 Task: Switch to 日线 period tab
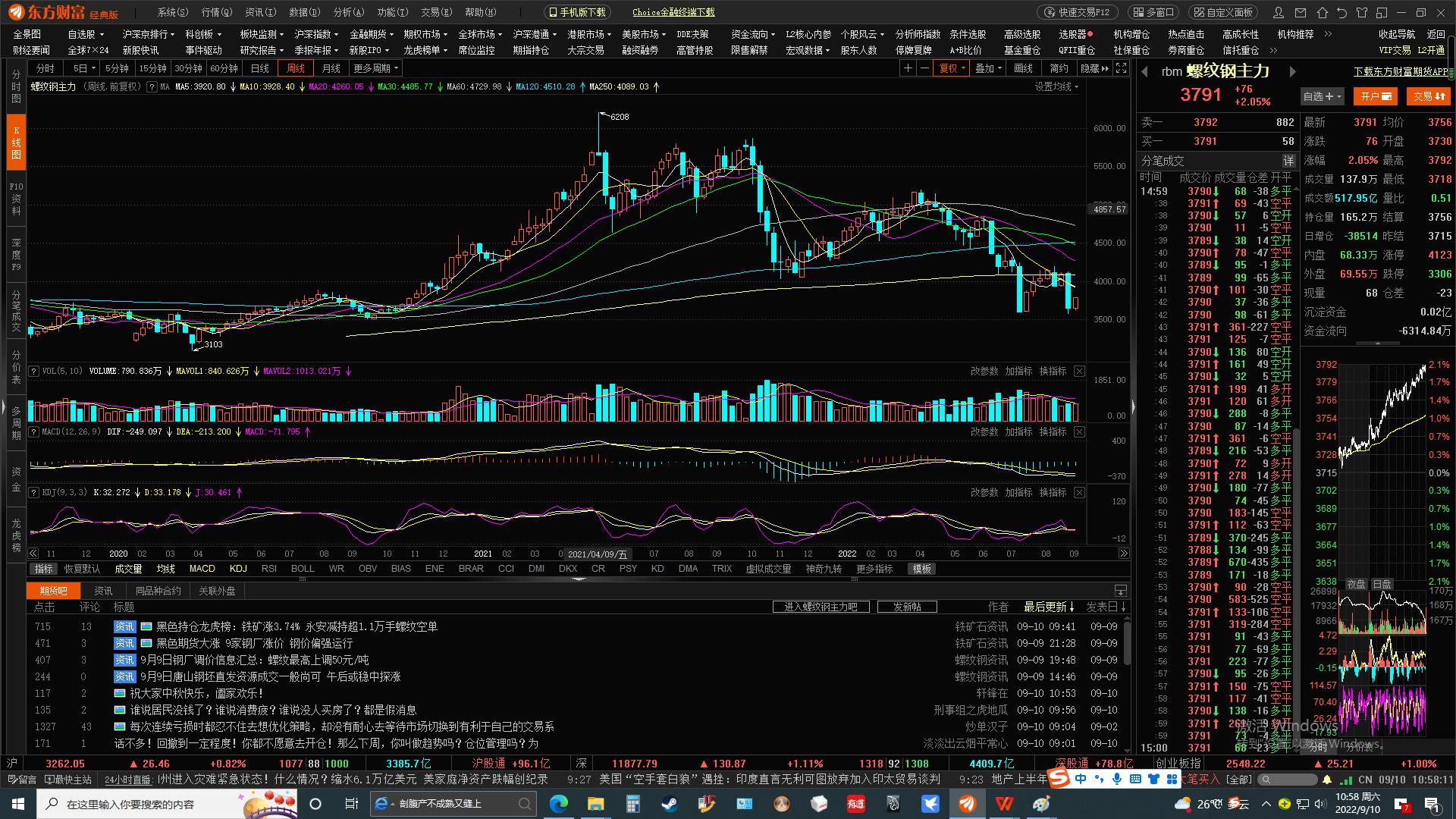click(260, 68)
